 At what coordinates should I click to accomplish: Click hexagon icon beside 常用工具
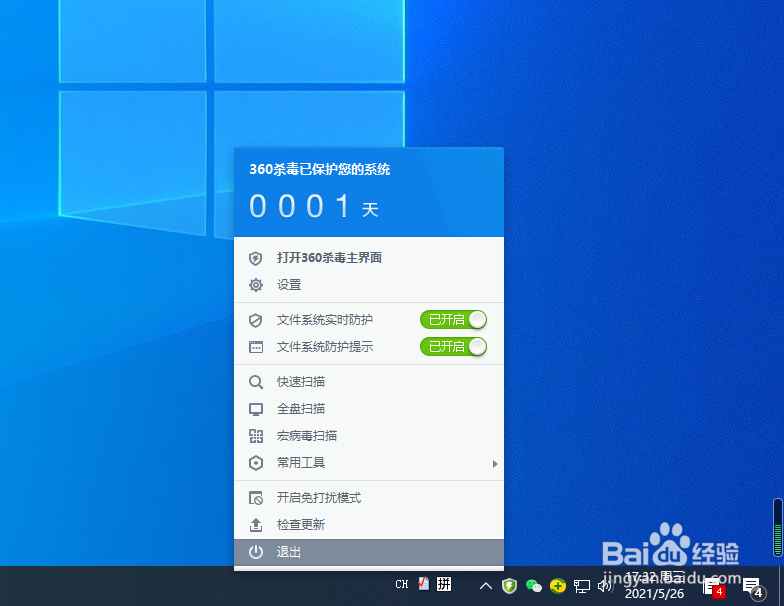[256, 463]
